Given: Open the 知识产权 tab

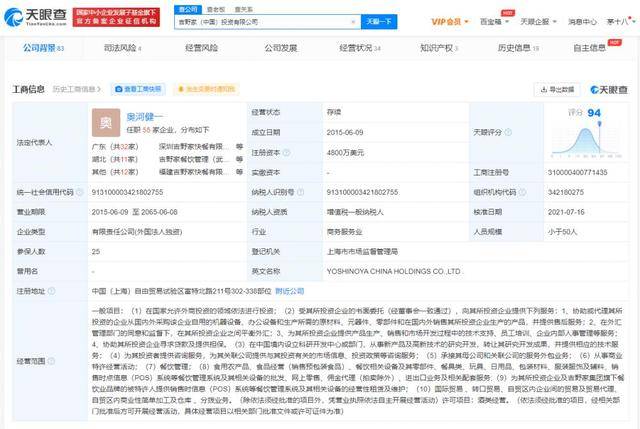Looking at the screenshot, I should tap(439, 48).
